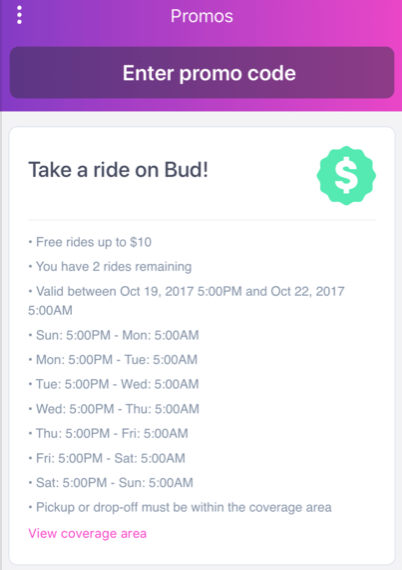Click the Promos header title
This screenshot has width=402, height=570.
tap(202, 16)
